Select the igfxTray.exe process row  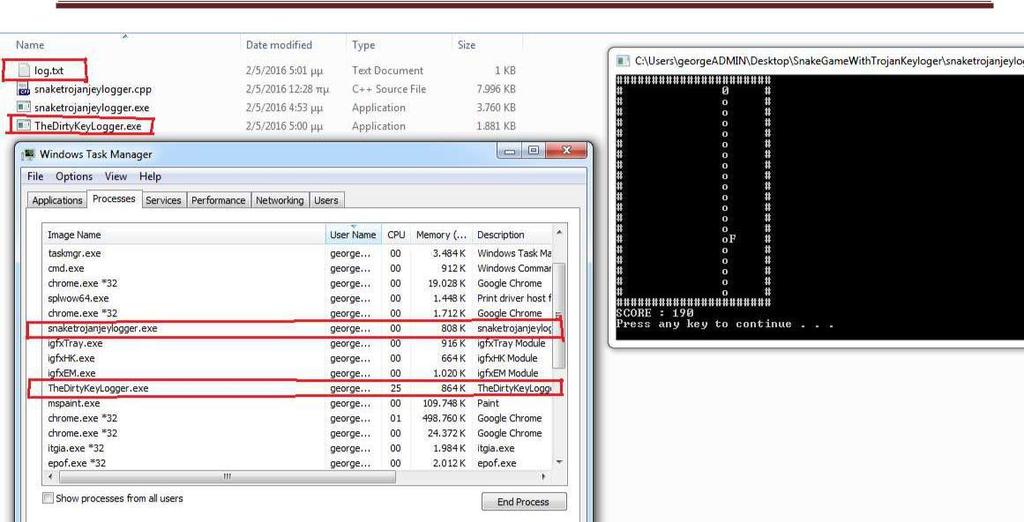(297, 343)
